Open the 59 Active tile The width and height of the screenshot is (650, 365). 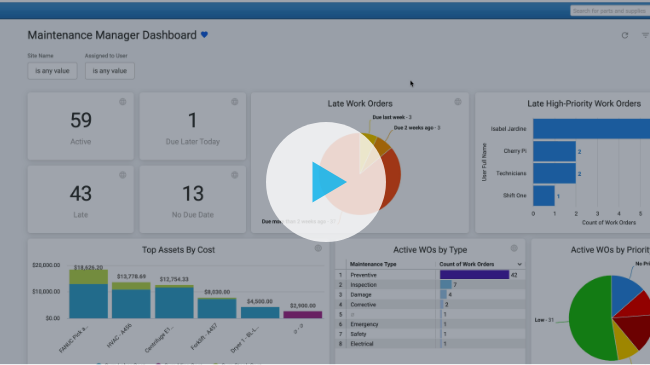tap(81, 126)
